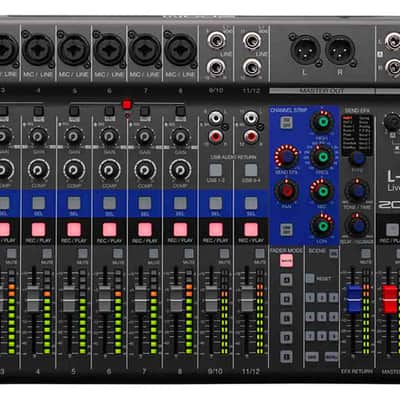Switch fader mode to monitor B
400x400 pixels.
tap(286, 299)
